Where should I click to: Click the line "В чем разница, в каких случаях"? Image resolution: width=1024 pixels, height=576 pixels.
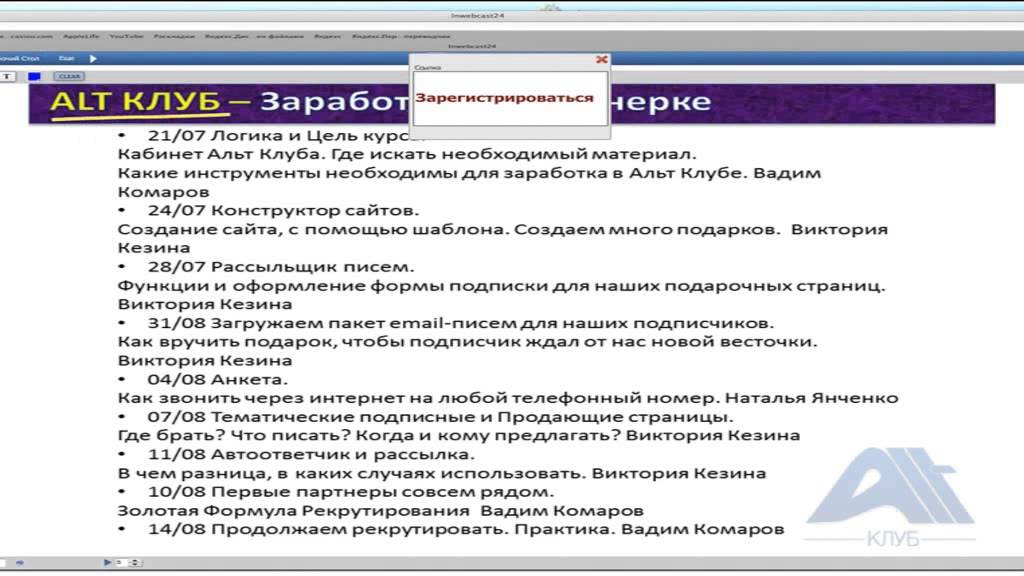pyautogui.click(x=441, y=473)
